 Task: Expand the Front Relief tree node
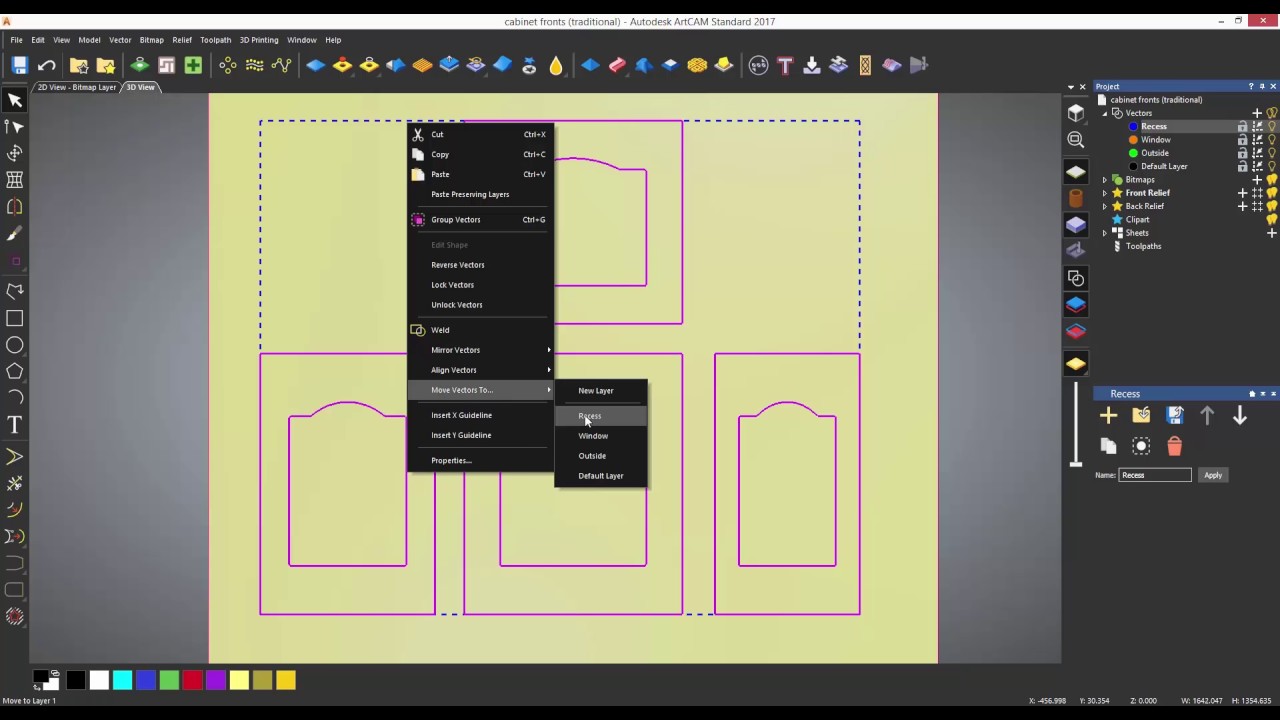click(x=1105, y=193)
